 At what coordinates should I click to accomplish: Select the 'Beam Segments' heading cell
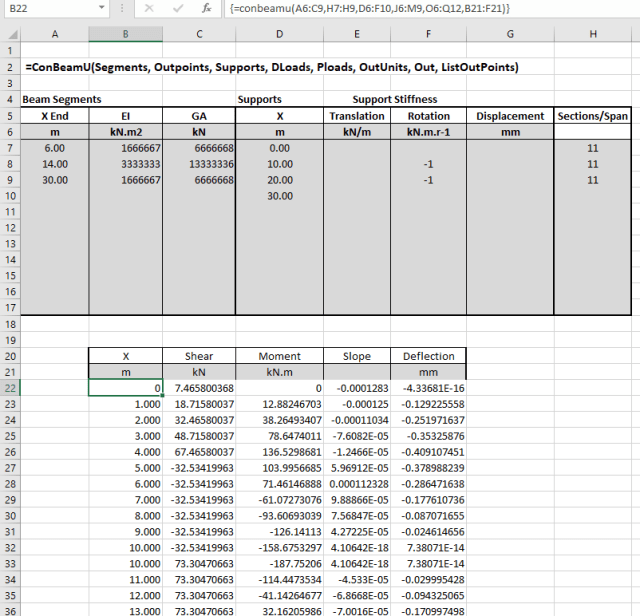click(x=62, y=100)
